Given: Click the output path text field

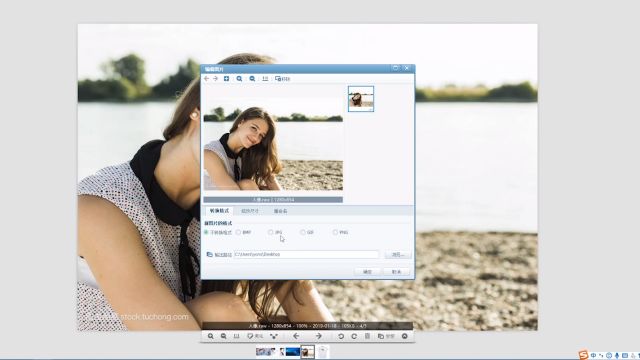Looking at the screenshot, I should coord(306,254).
